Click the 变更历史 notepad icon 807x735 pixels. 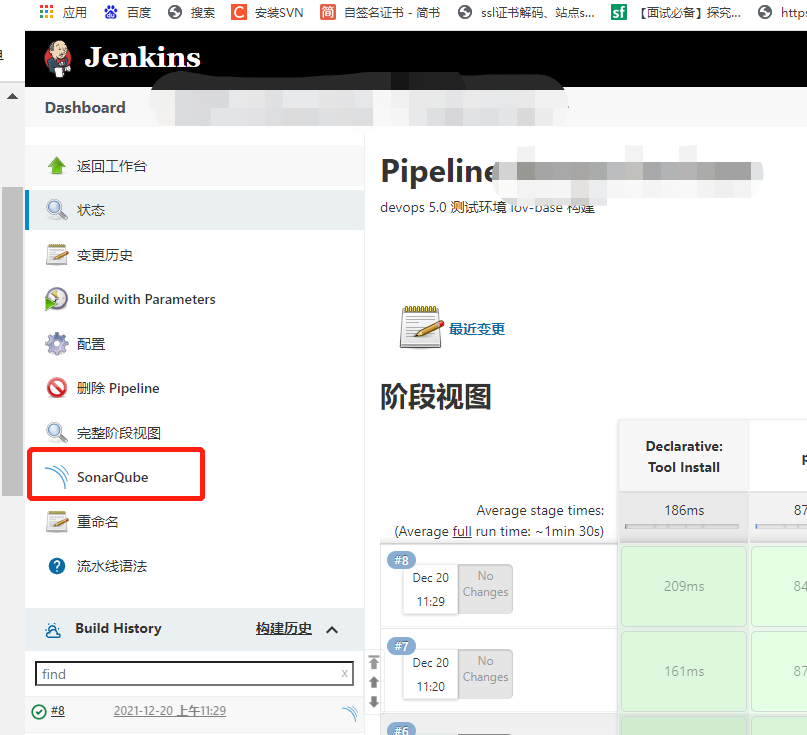click(x=56, y=254)
